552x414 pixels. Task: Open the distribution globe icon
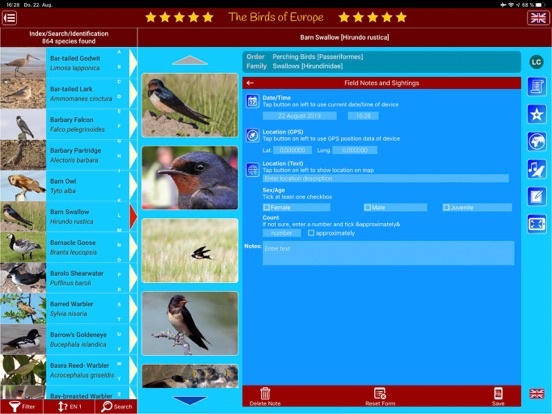point(537,142)
